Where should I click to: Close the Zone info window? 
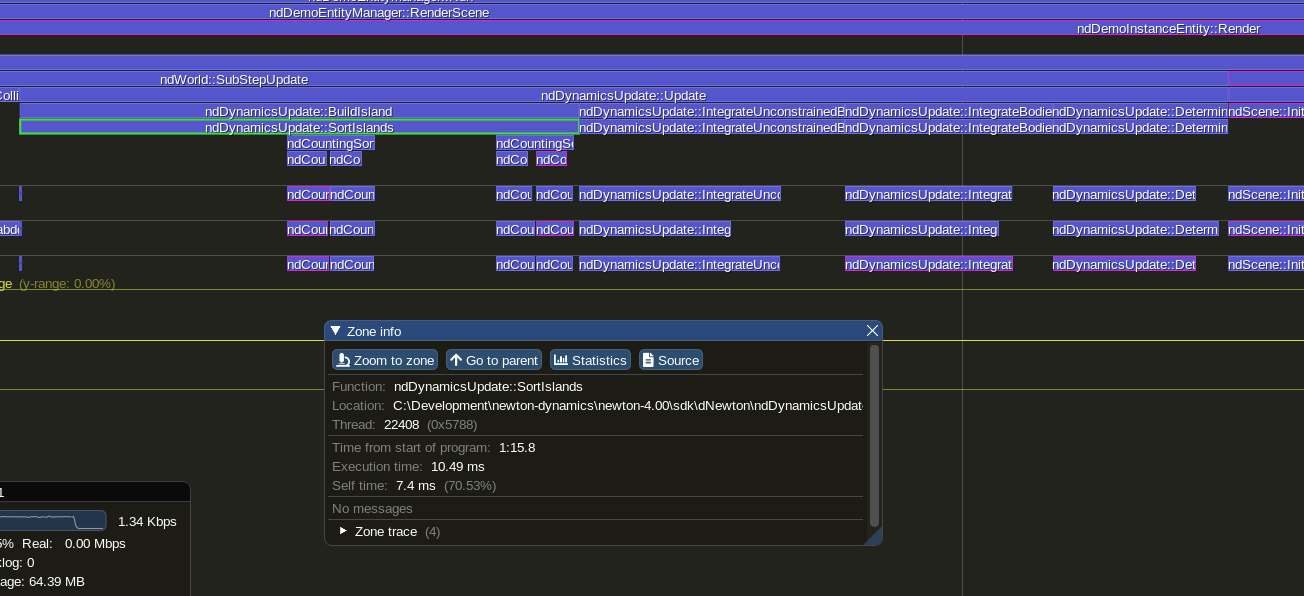pyautogui.click(x=872, y=331)
